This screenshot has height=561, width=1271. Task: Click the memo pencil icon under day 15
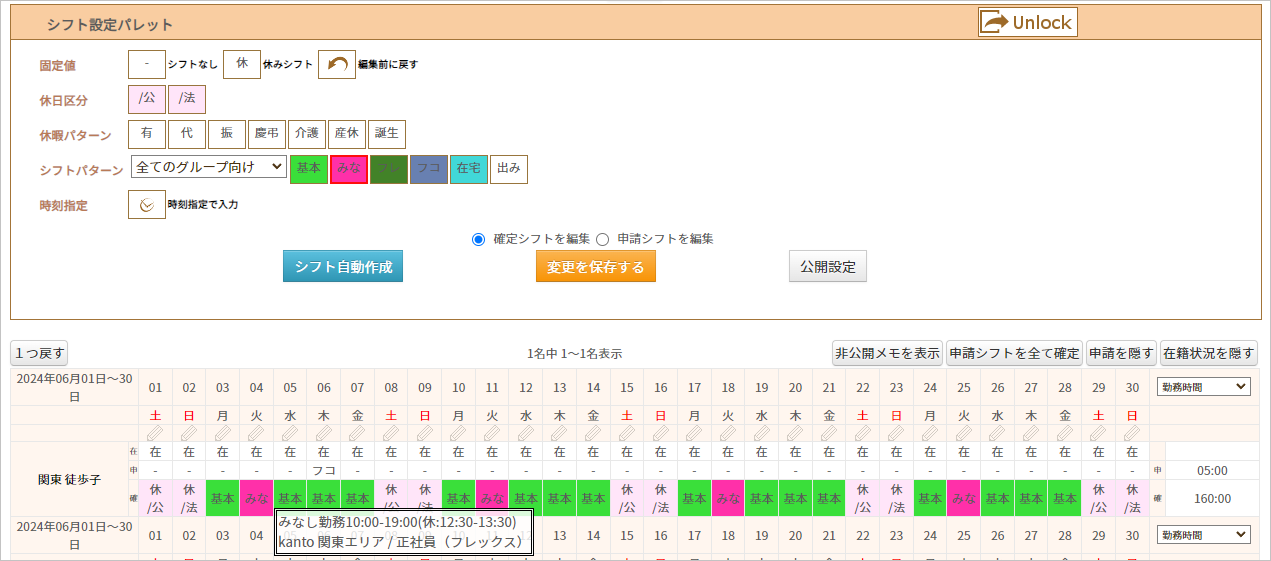[626, 433]
